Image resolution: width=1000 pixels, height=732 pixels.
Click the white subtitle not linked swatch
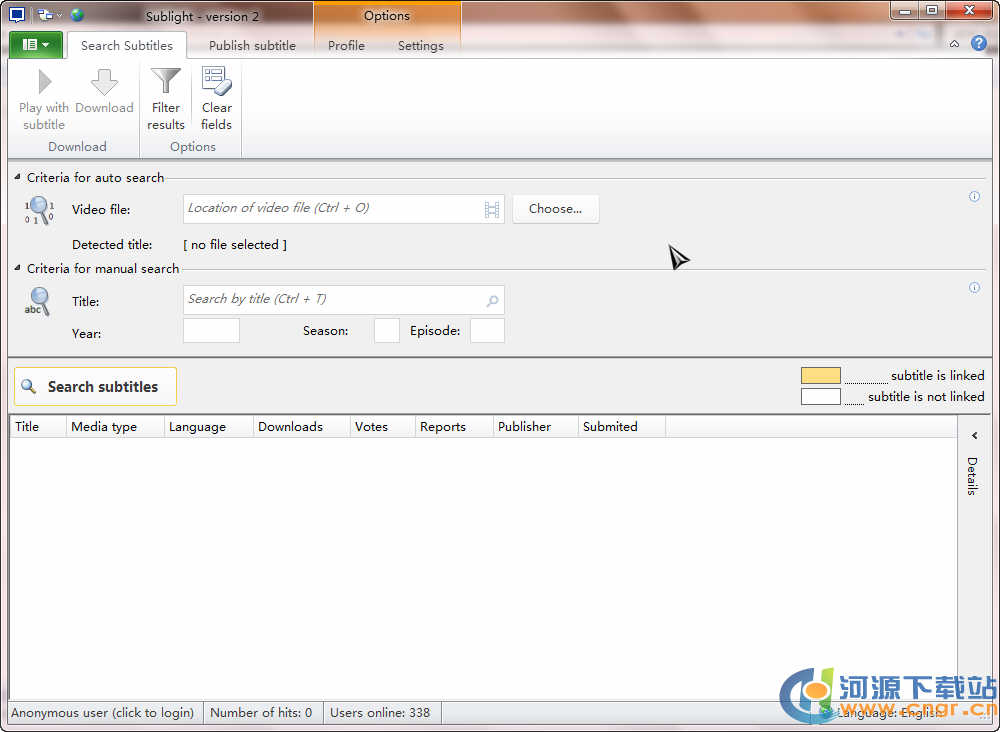[x=821, y=397]
